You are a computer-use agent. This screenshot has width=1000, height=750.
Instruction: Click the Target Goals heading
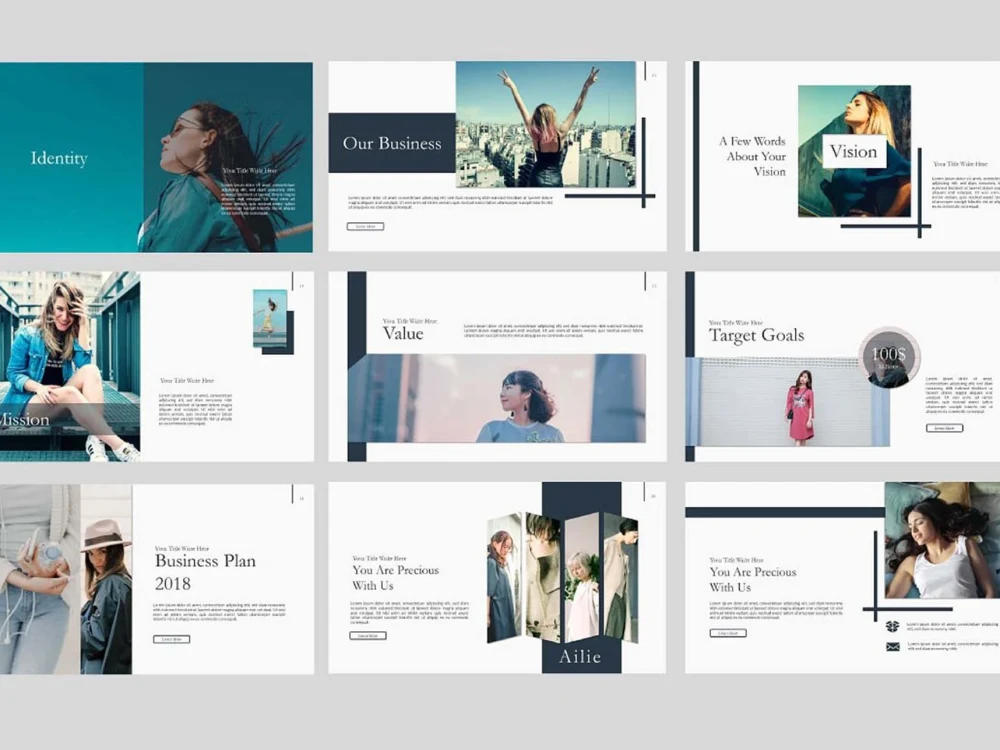coord(756,337)
